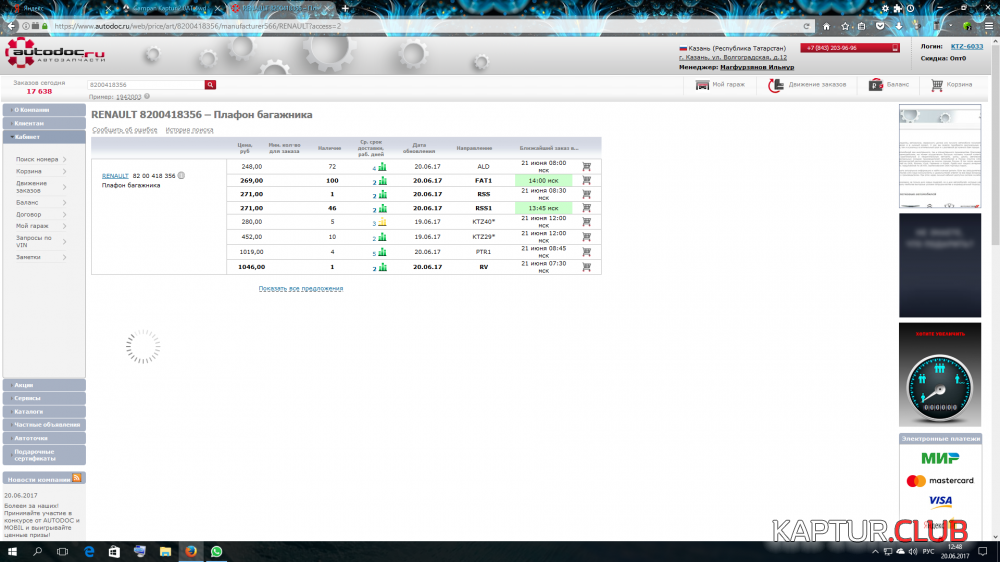The height and width of the screenshot is (562, 1000).
Task: Select Запросы по VIN in sidebar
Action: tap(34, 242)
